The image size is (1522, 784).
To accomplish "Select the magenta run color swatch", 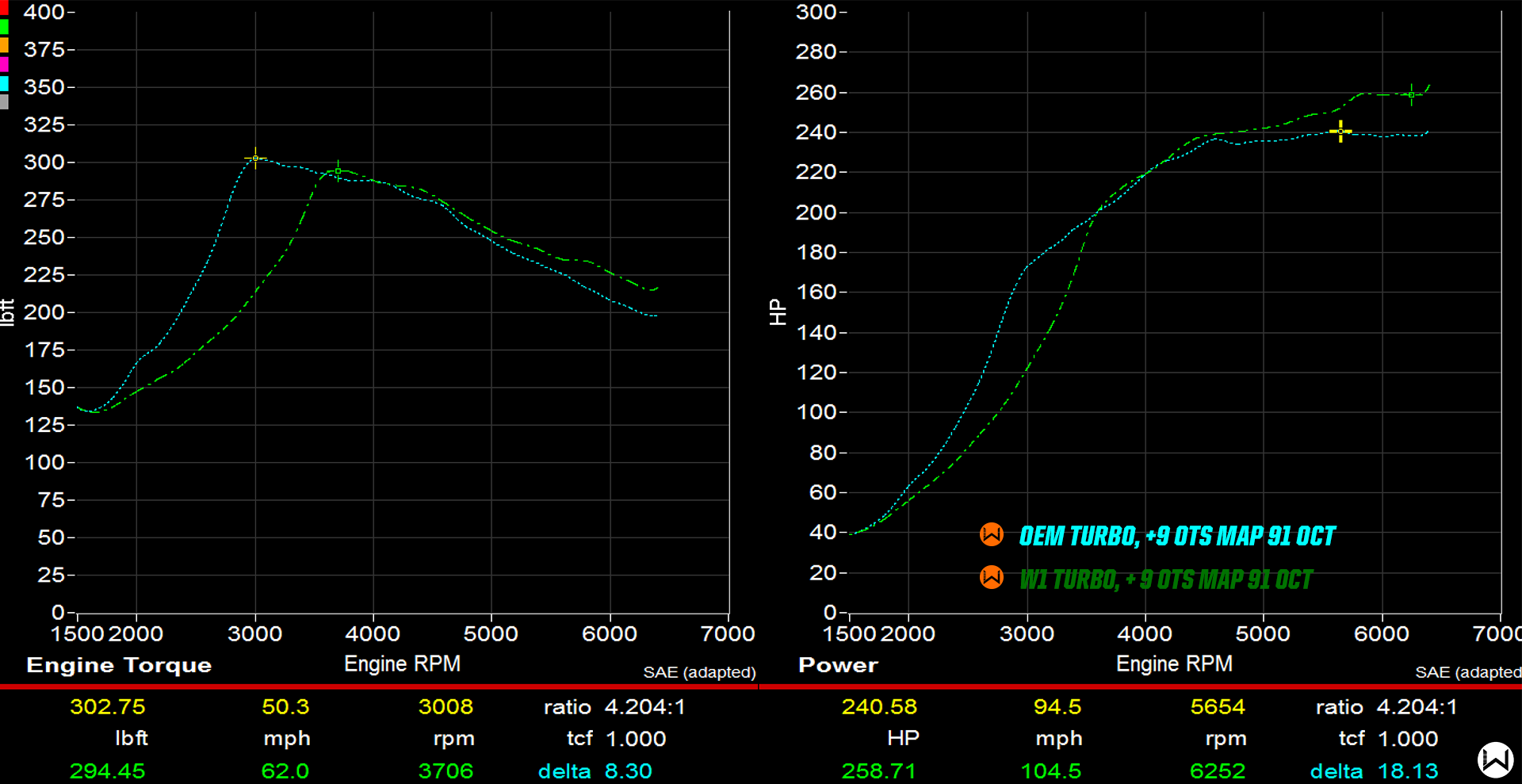I will [x=3, y=64].
